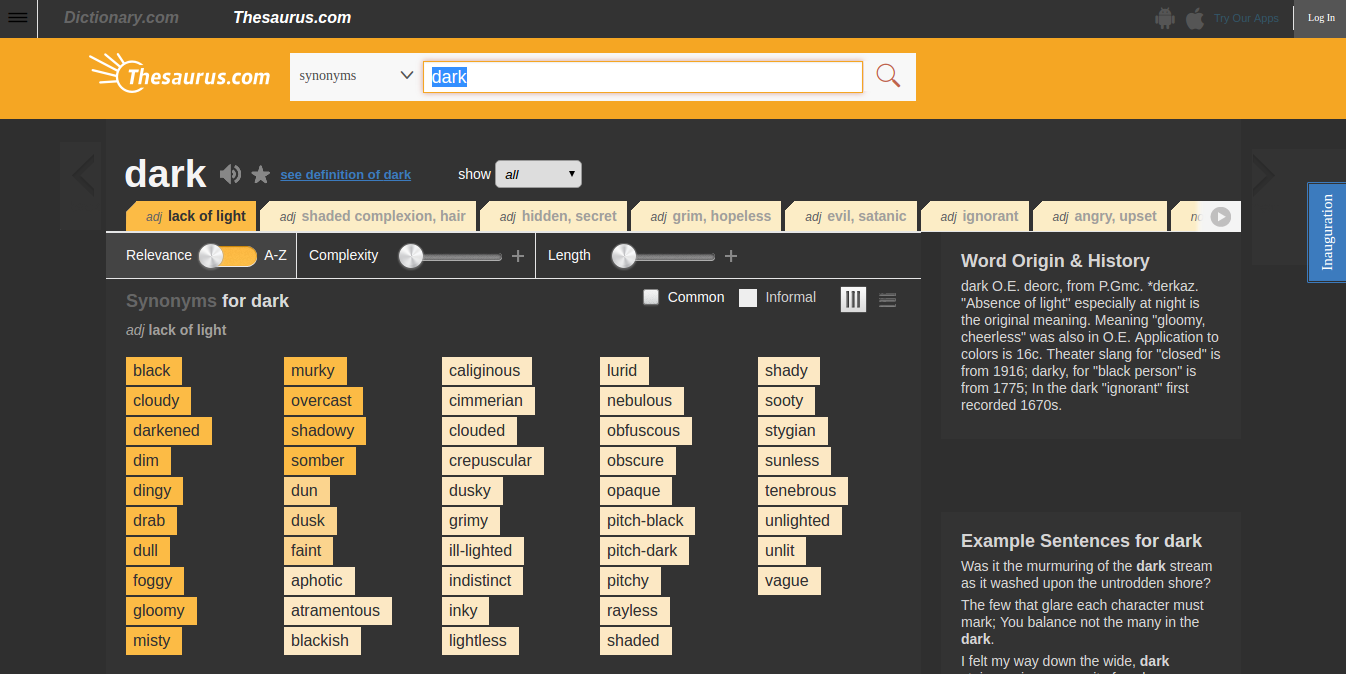Image resolution: width=1346 pixels, height=674 pixels.
Task: Enable the Informal filter checkbox
Action: click(x=748, y=297)
